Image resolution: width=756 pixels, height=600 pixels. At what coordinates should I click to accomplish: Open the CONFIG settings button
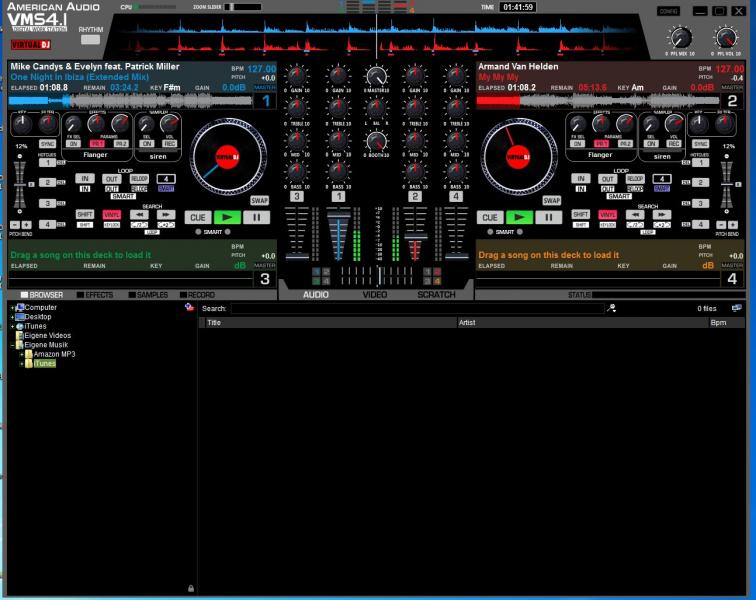tap(668, 11)
